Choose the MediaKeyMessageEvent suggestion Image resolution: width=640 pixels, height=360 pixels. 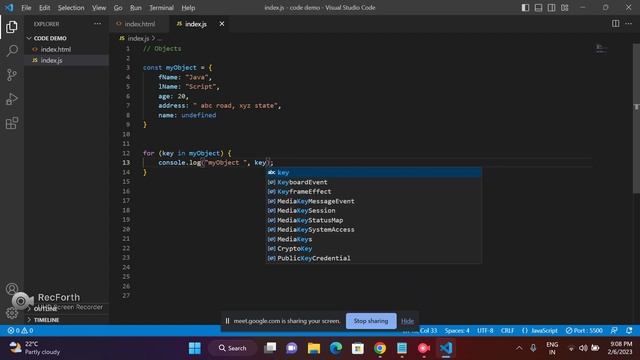[374, 201]
